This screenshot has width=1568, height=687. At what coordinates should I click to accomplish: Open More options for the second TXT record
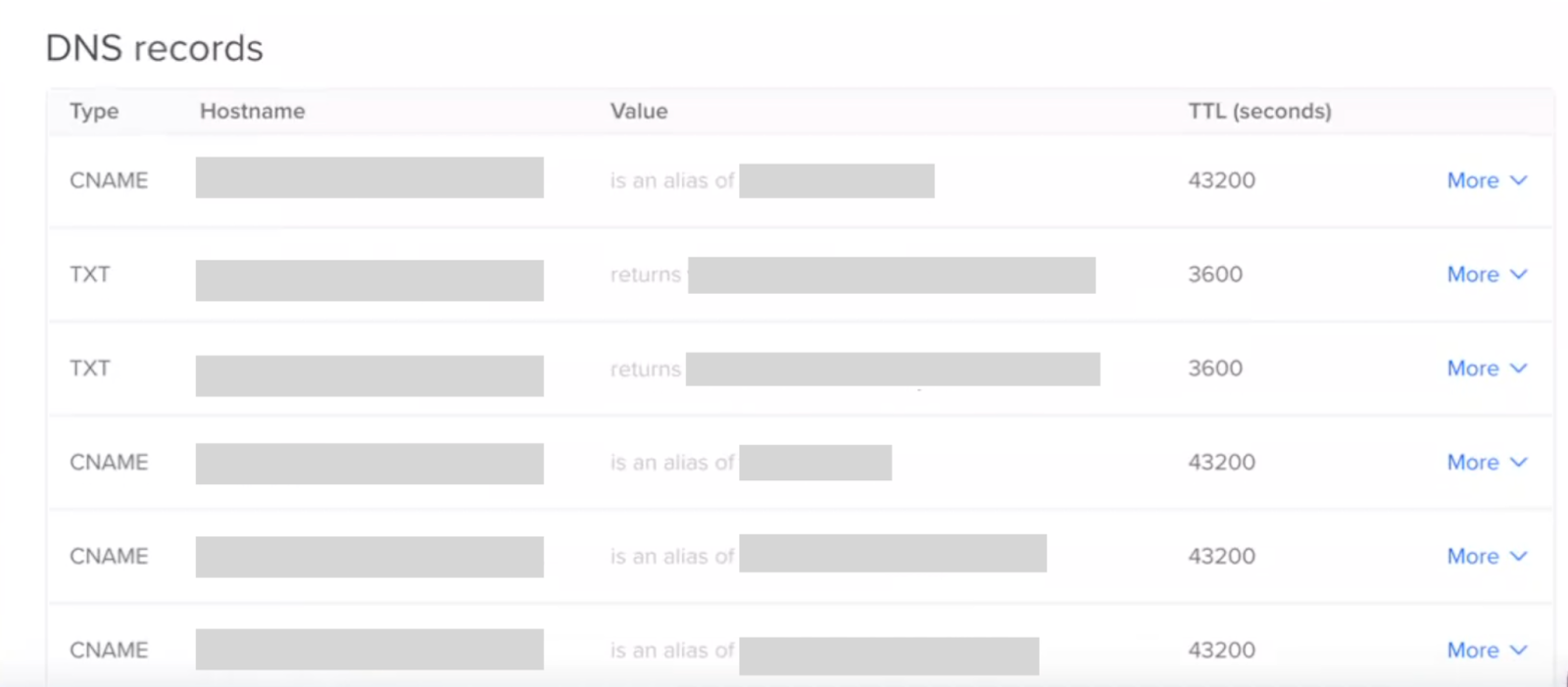pos(1487,368)
